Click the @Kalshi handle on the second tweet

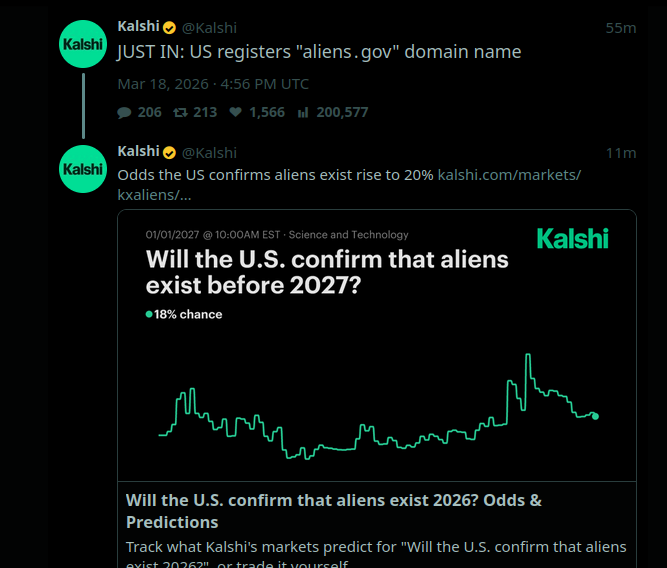click(209, 152)
